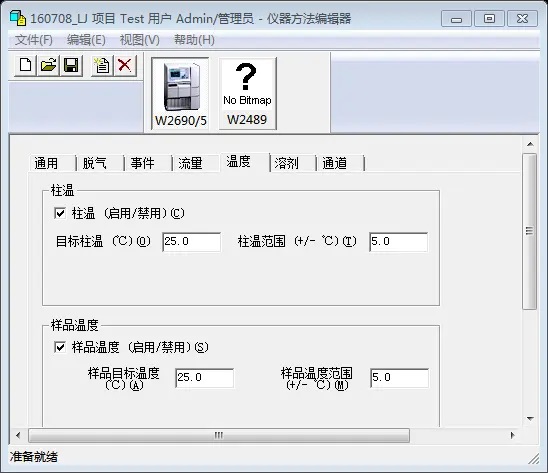Open a file with the folder icon

click(x=48, y=65)
